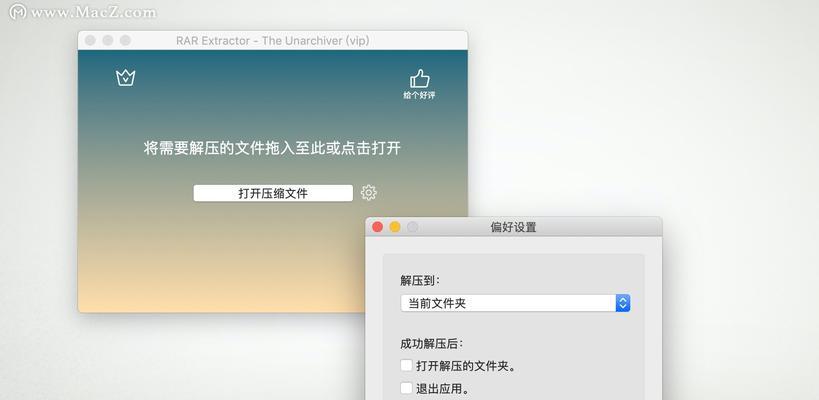Close the 偏好设置 window
The height and width of the screenshot is (400, 819).
pyautogui.click(x=377, y=227)
